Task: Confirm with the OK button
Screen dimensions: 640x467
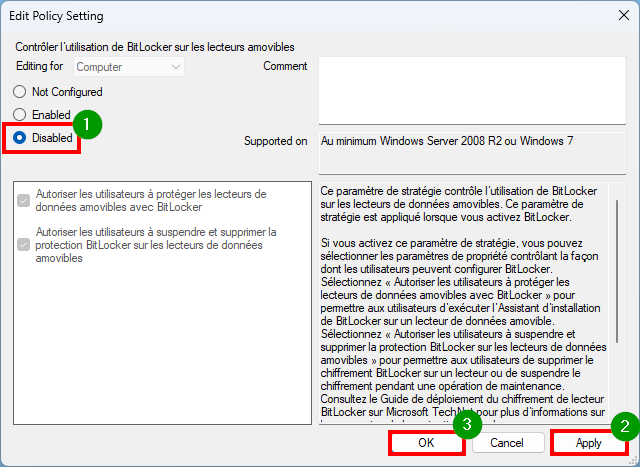Action: 426,443
